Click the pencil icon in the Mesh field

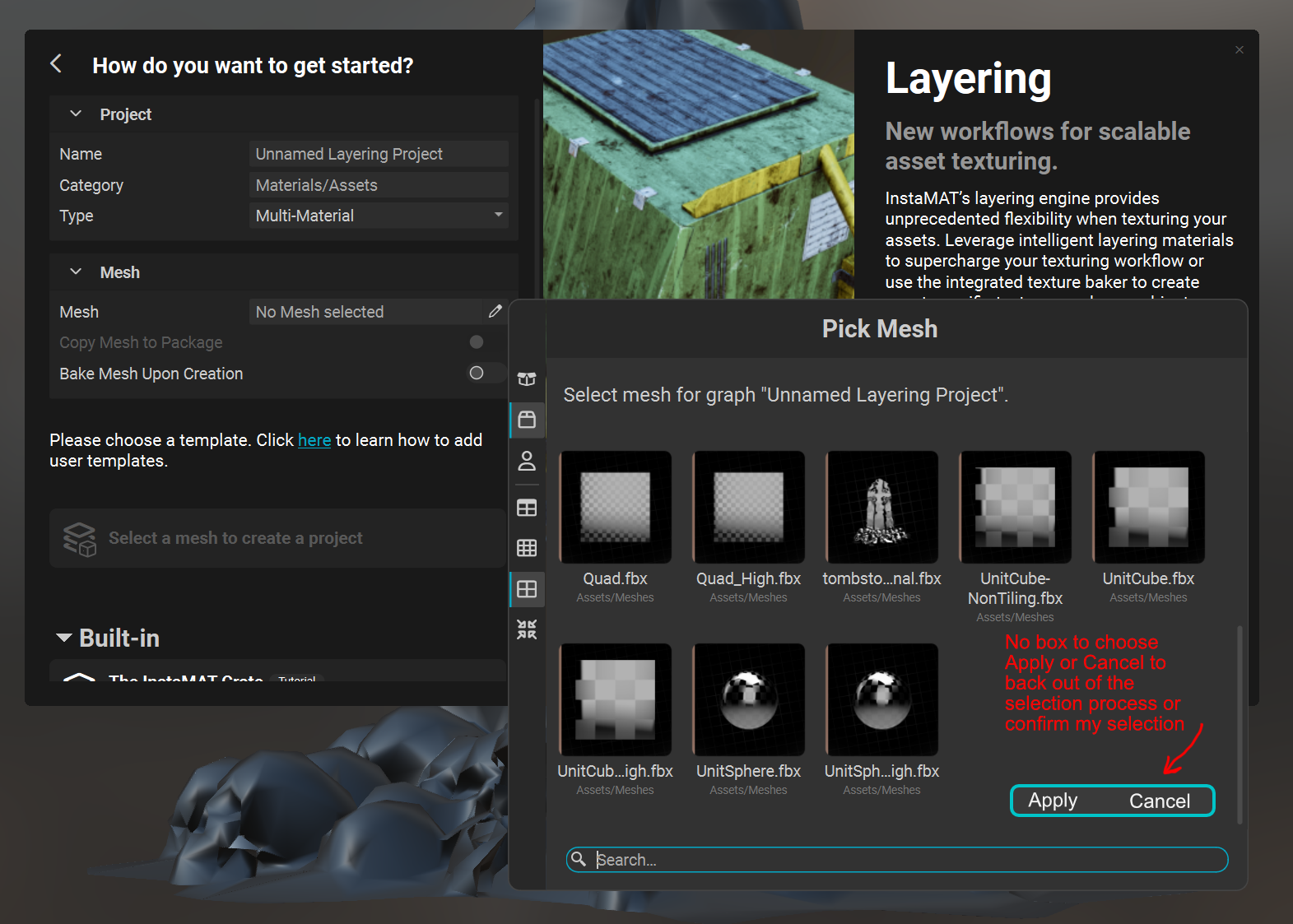tap(495, 311)
